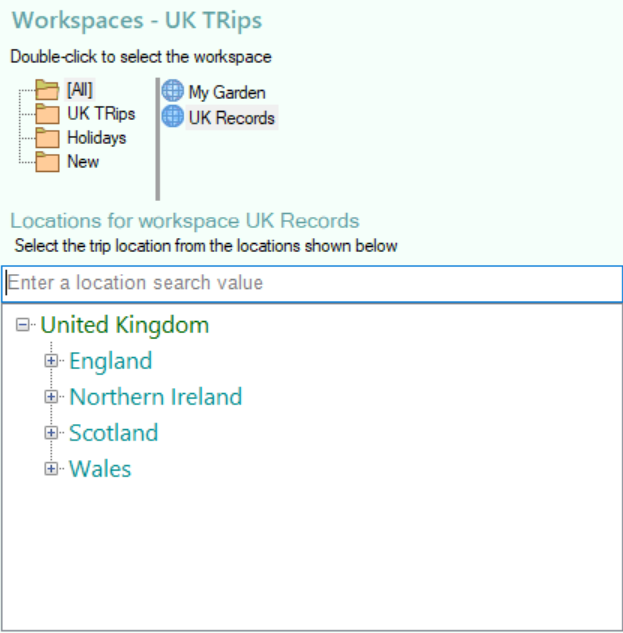Viewport: 623px width, 633px height.
Task: Select the [All] folder icon
Action: [47, 89]
